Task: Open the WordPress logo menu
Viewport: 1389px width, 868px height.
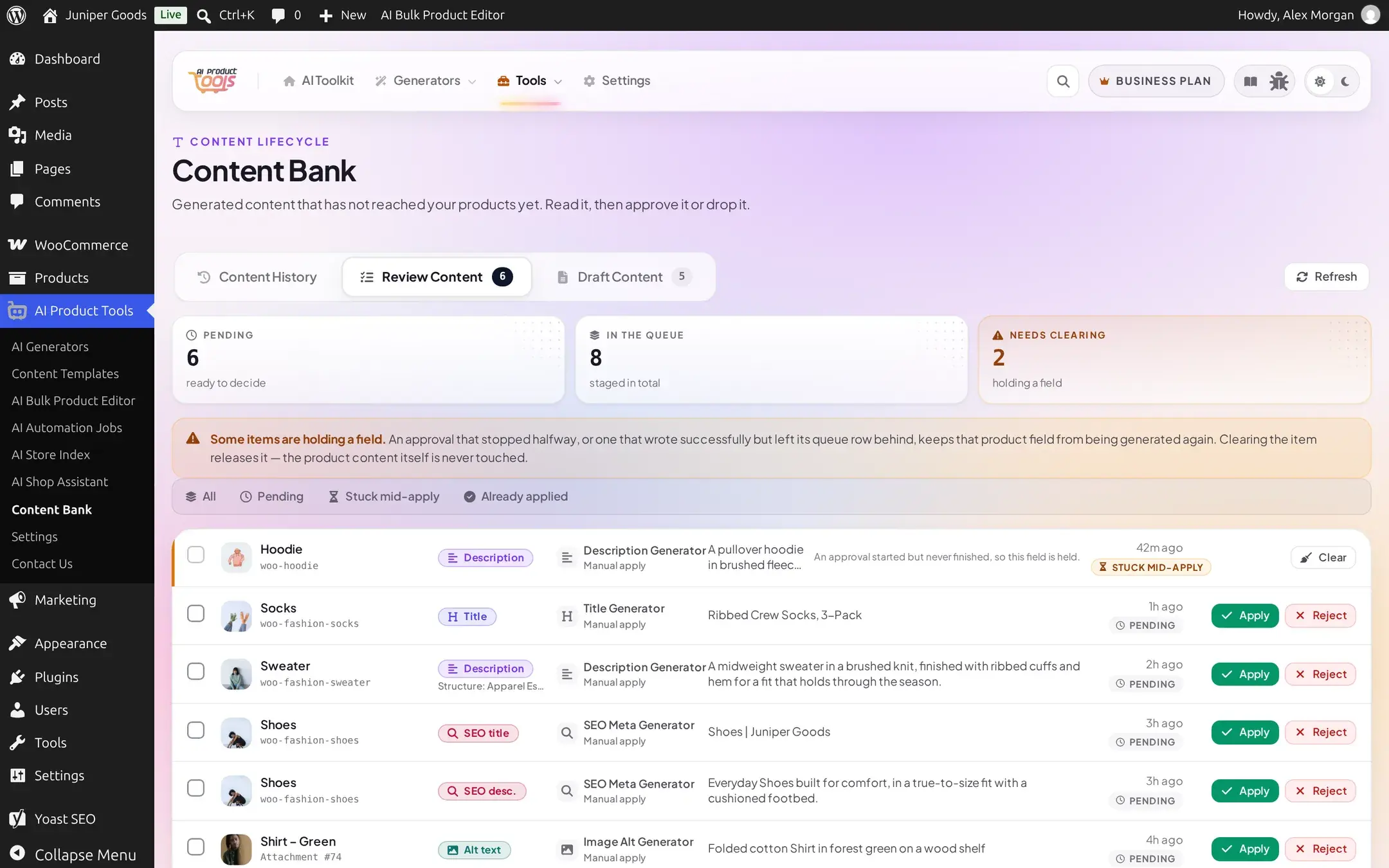Action: coord(16,15)
